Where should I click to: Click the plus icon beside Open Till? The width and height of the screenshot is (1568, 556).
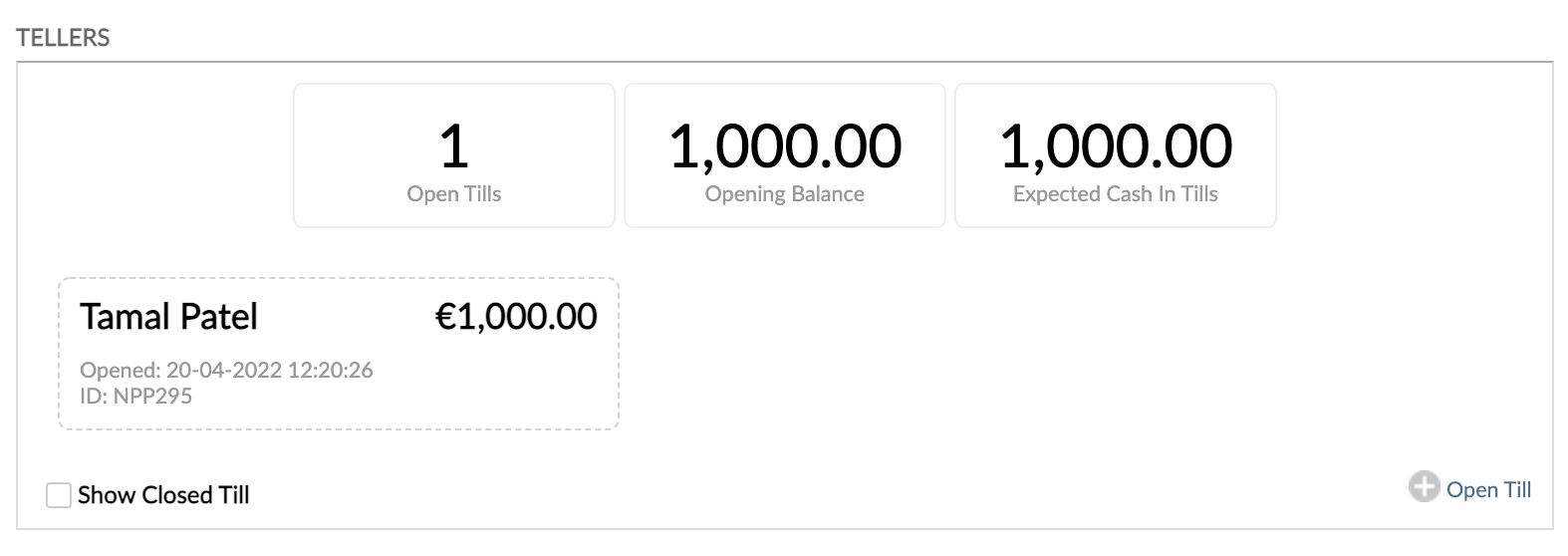[1424, 487]
